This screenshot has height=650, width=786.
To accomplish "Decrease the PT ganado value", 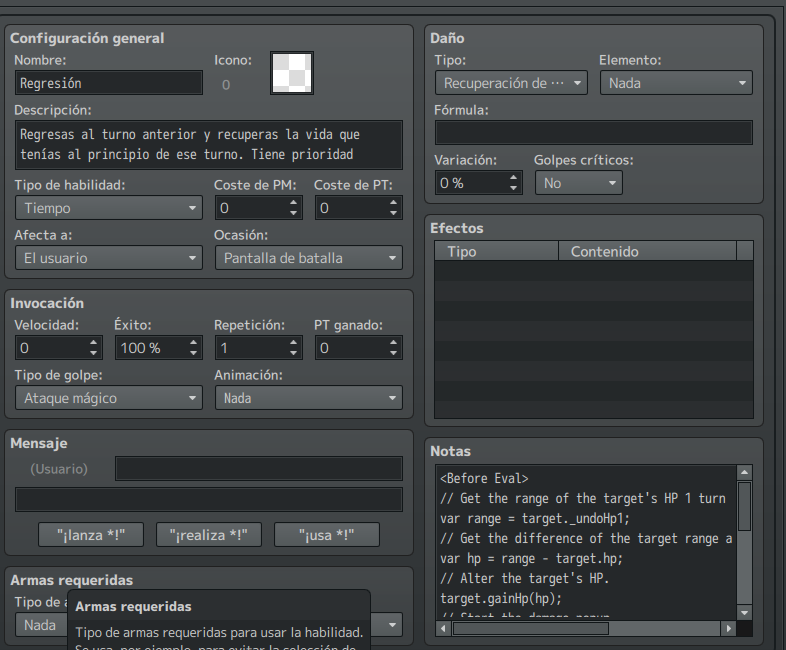I will pos(394,353).
